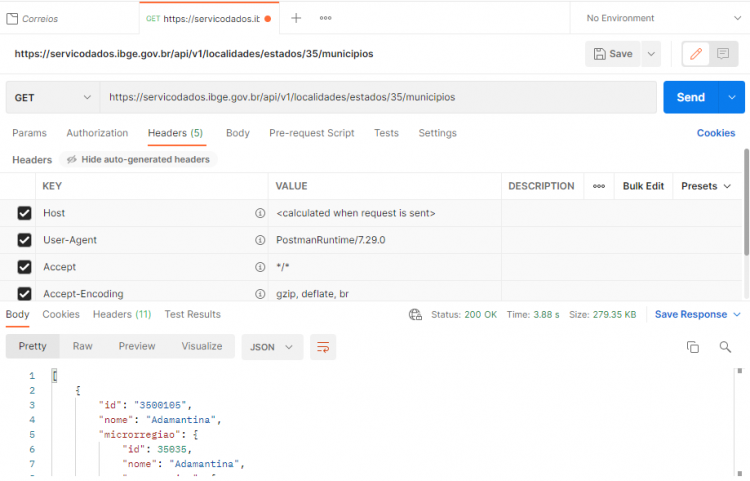Open header column options ellipsis

pos(599,186)
